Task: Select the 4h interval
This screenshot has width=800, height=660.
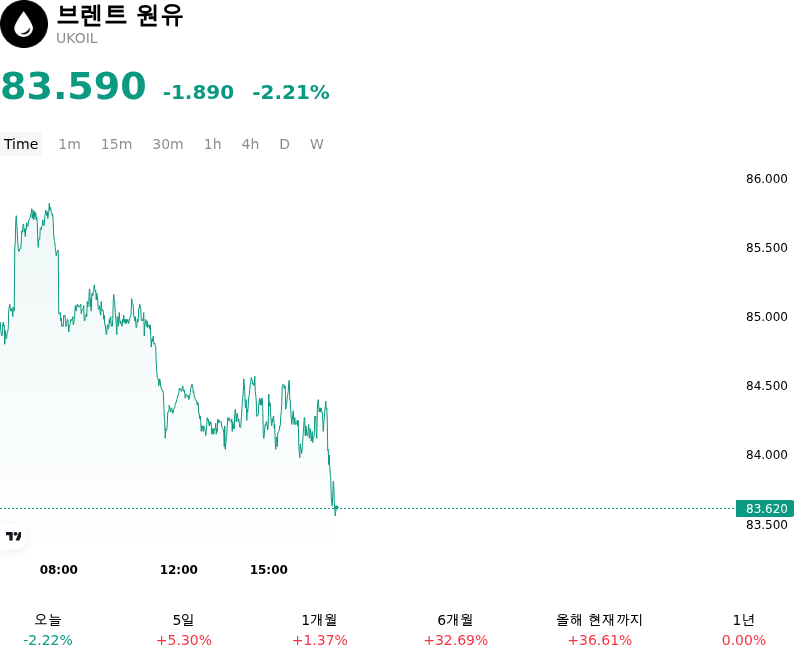Action: click(250, 144)
